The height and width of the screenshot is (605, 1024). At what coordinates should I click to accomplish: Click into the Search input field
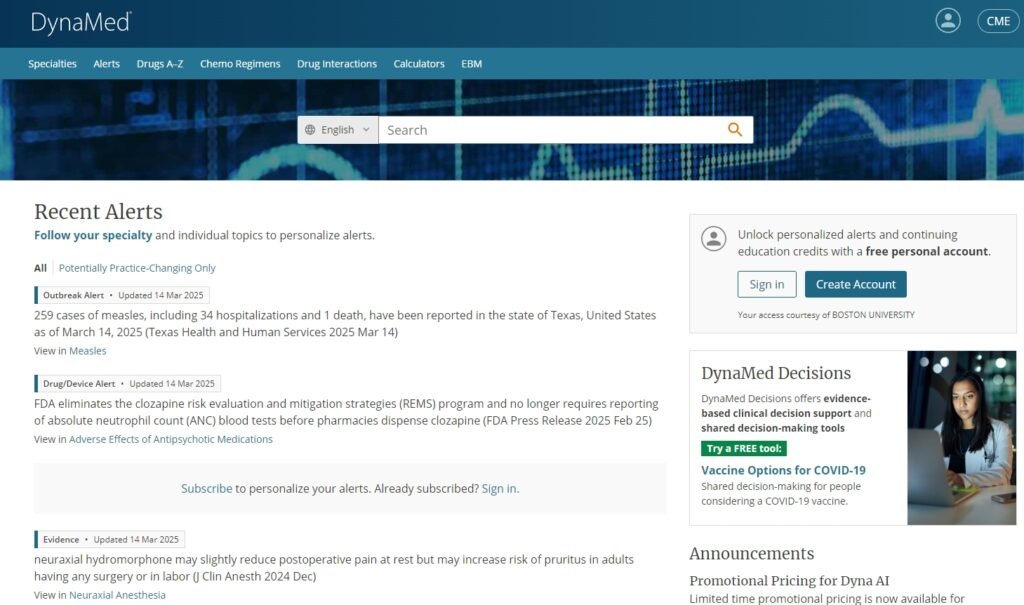pos(550,130)
